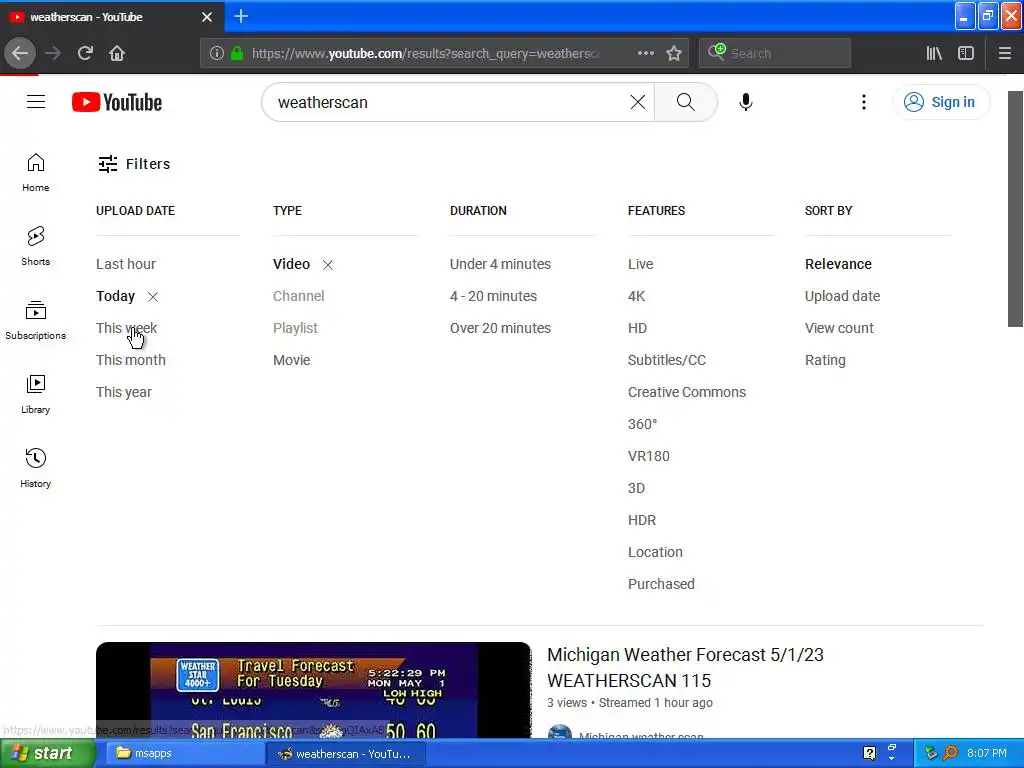Image resolution: width=1024 pixels, height=768 pixels.
Task: Close the weatherscan YouTube tab
Action: pos(206,17)
